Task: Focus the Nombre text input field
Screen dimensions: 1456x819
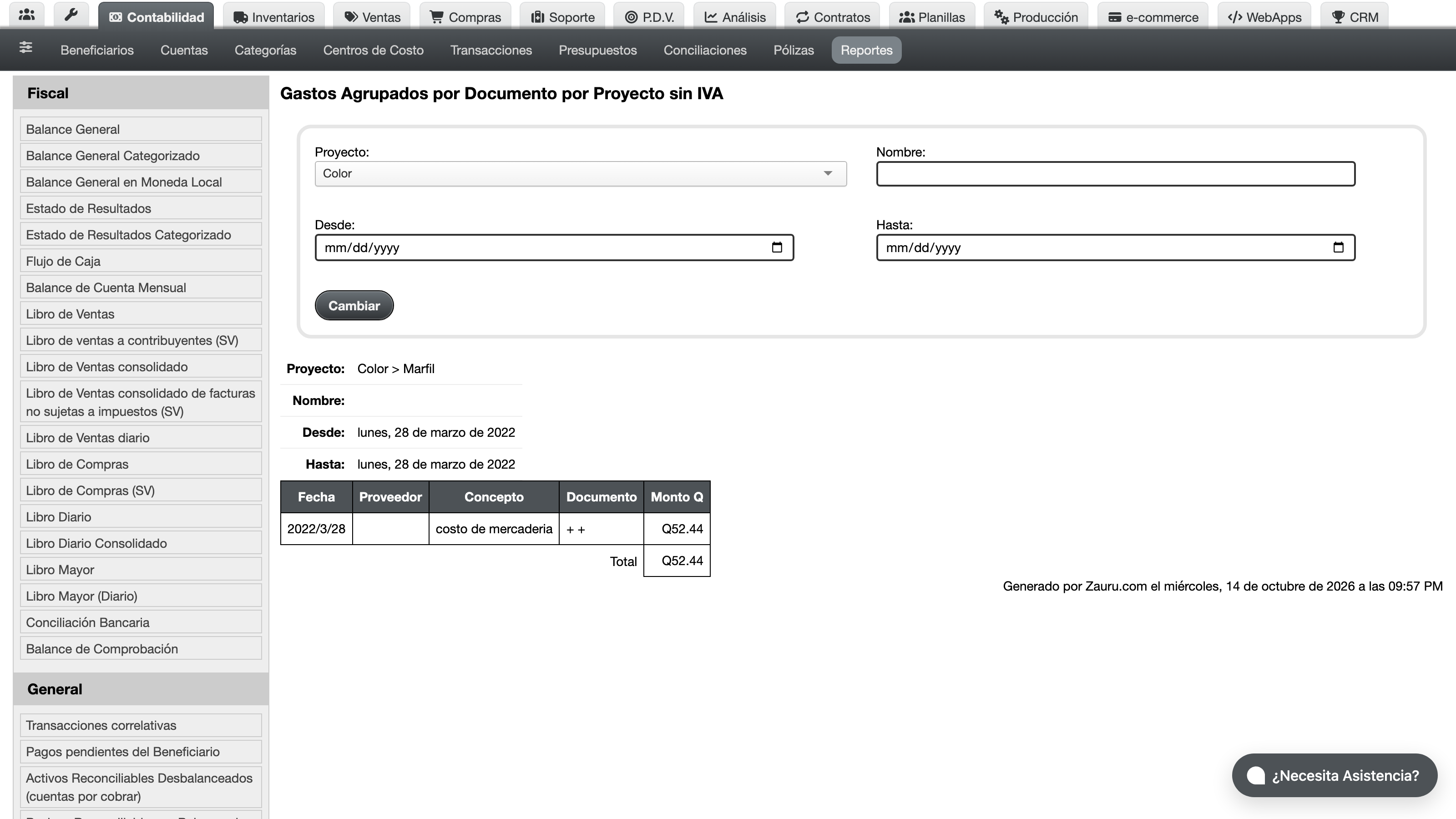Action: click(1115, 173)
